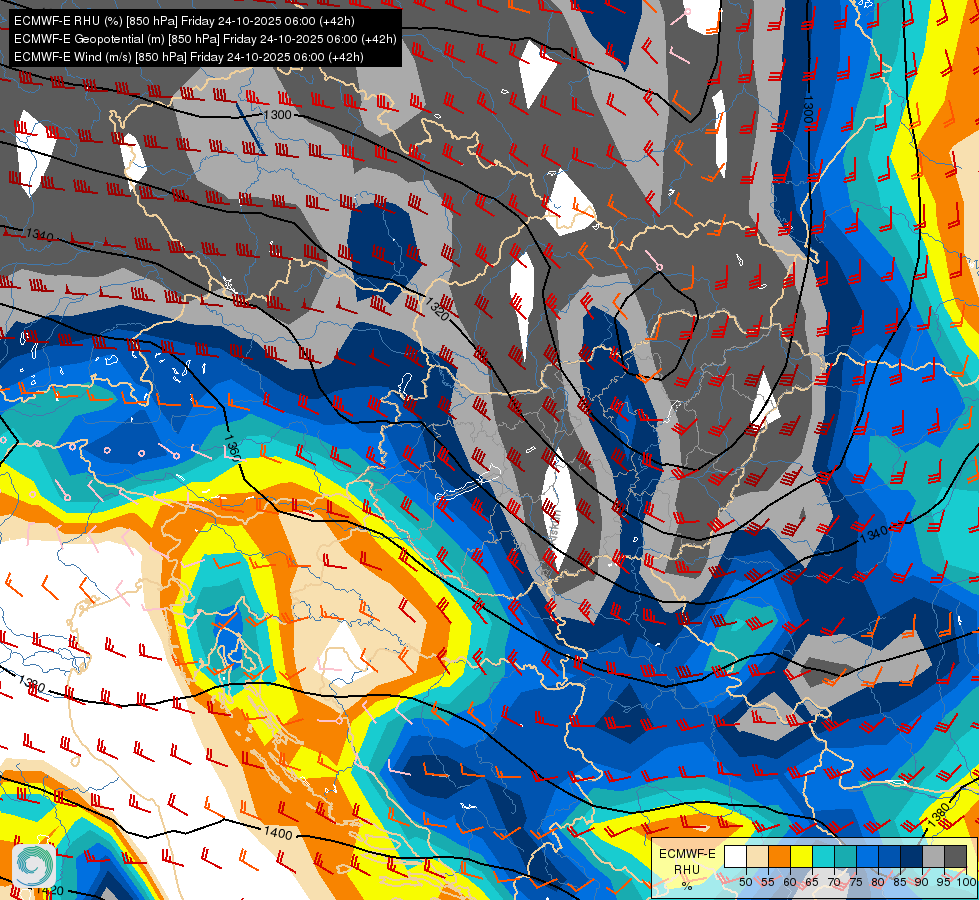Click the legend tick label '100'
Screen dimensions: 979x900
[x=967, y=882]
